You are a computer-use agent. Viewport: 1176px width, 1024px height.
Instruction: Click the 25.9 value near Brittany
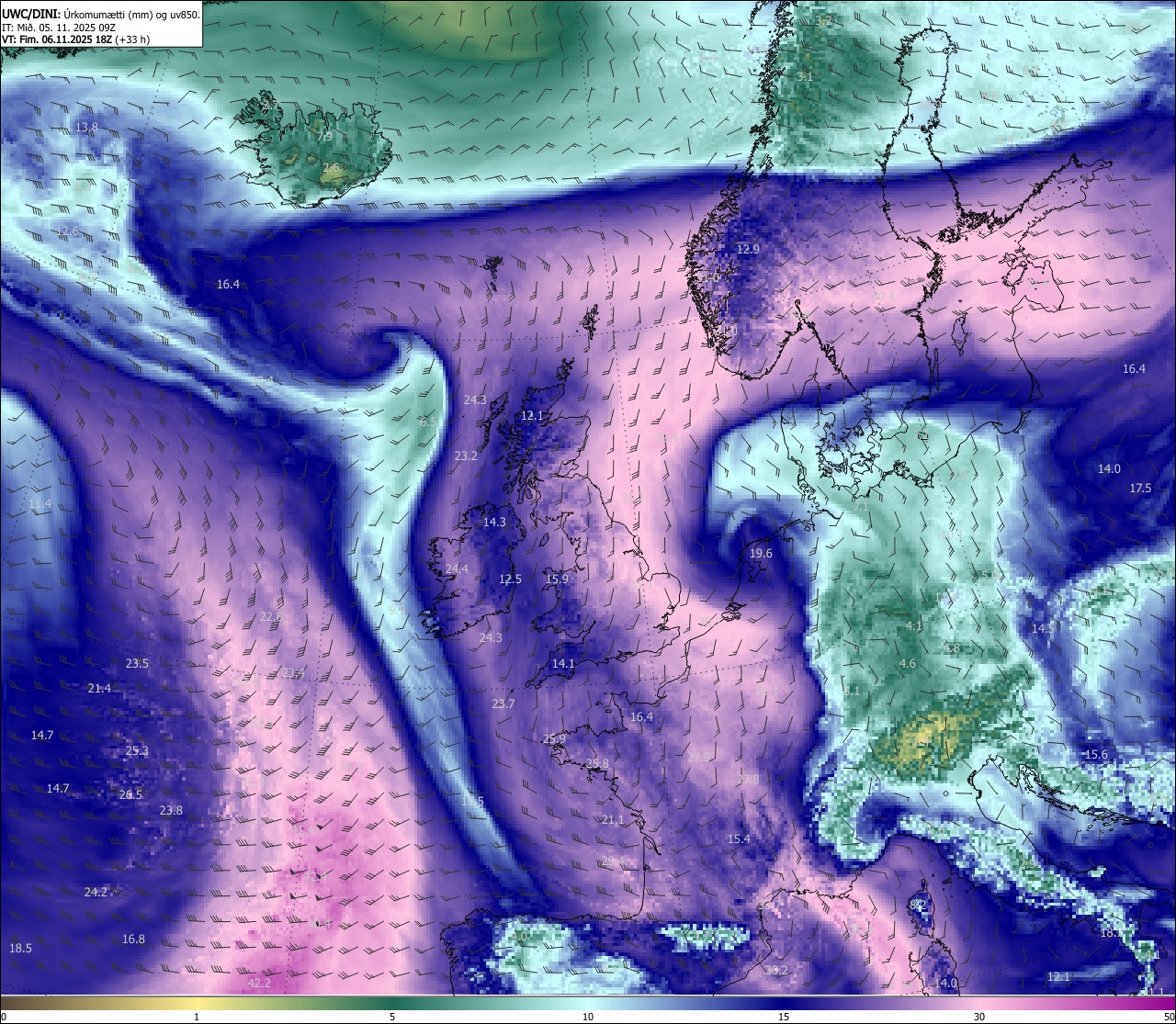coord(554,739)
